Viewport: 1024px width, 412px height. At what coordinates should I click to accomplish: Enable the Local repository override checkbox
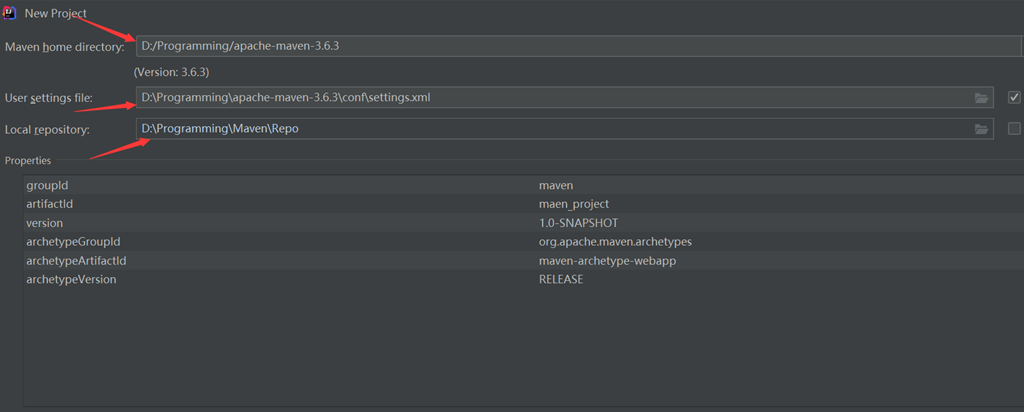point(1014,128)
